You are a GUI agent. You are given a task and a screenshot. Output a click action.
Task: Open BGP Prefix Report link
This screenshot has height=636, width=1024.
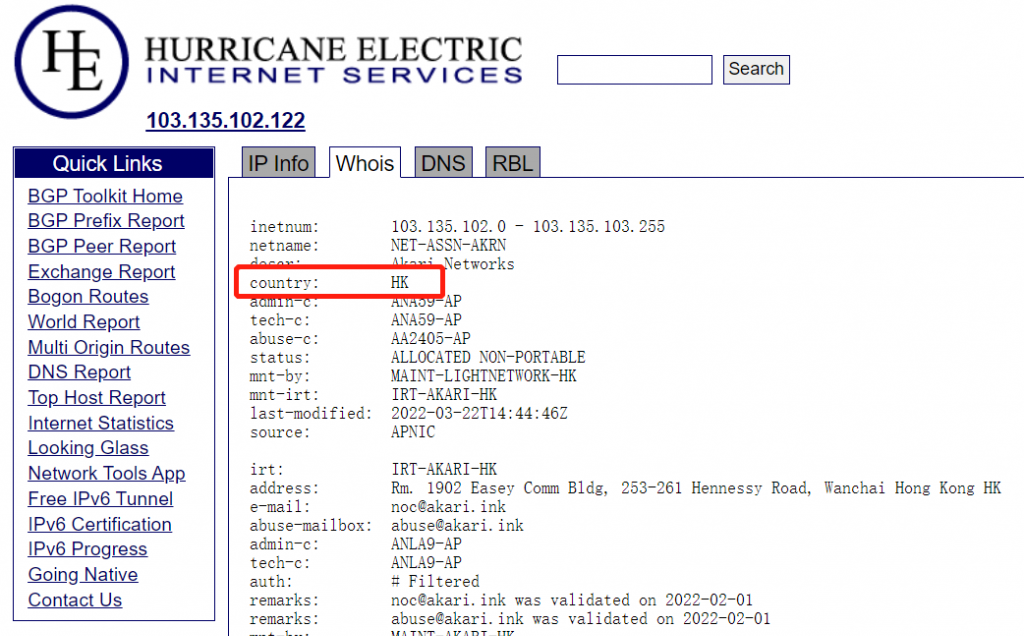(106, 221)
